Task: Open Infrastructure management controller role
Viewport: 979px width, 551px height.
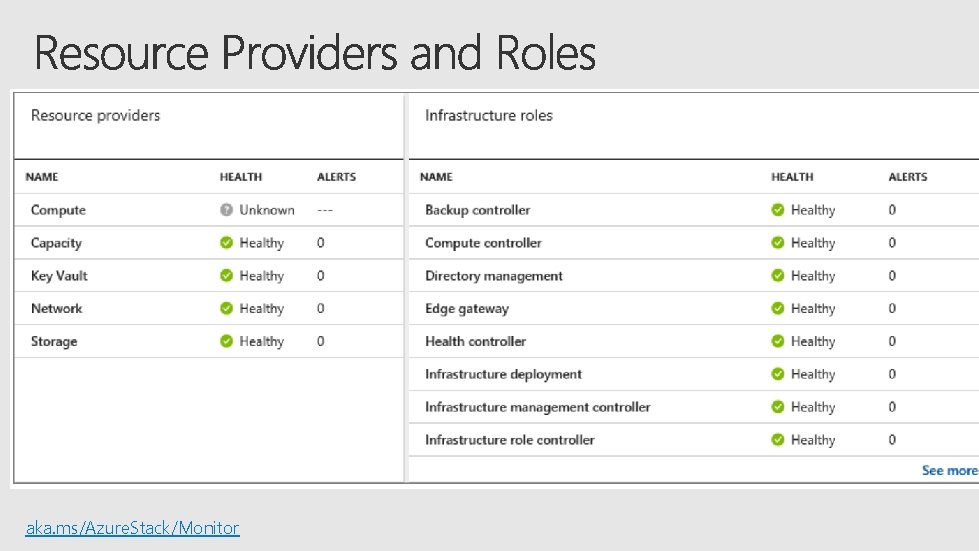Action: [x=537, y=407]
